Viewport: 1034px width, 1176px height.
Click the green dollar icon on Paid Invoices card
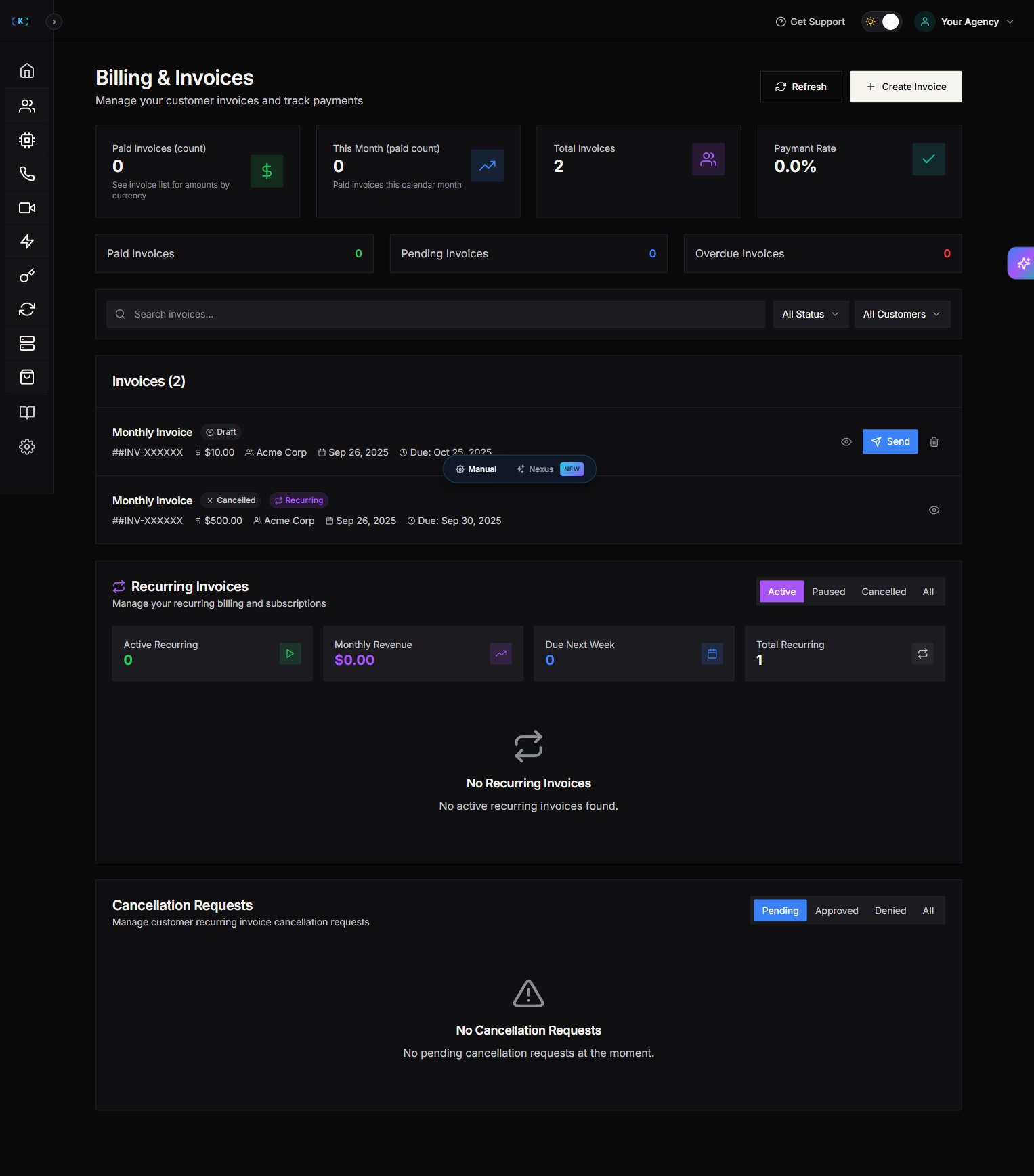pyautogui.click(x=267, y=171)
